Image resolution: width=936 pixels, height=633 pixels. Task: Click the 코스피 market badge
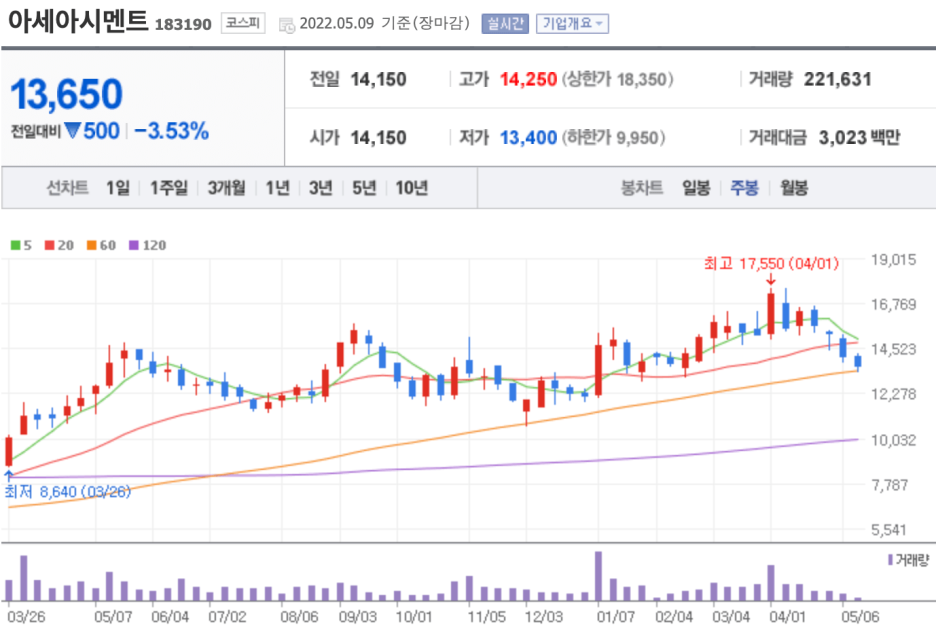coord(243,23)
